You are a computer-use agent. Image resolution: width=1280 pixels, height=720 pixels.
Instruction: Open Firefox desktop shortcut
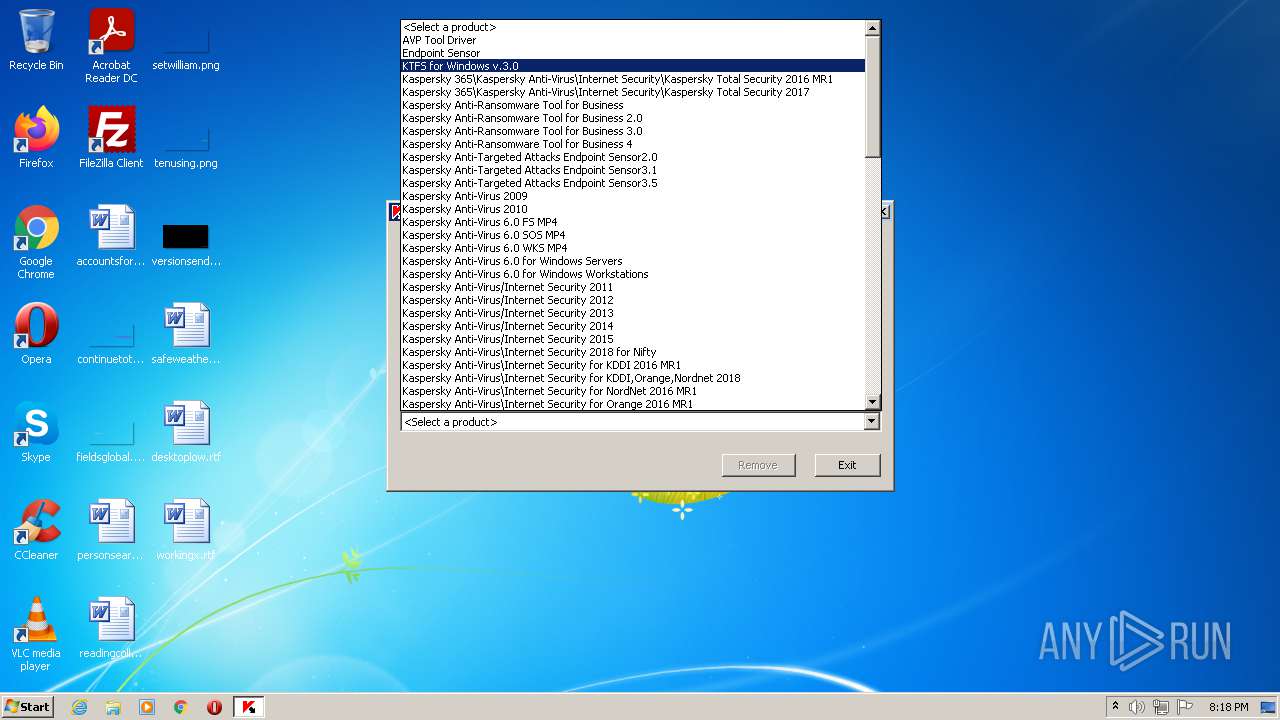pyautogui.click(x=36, y=138)
